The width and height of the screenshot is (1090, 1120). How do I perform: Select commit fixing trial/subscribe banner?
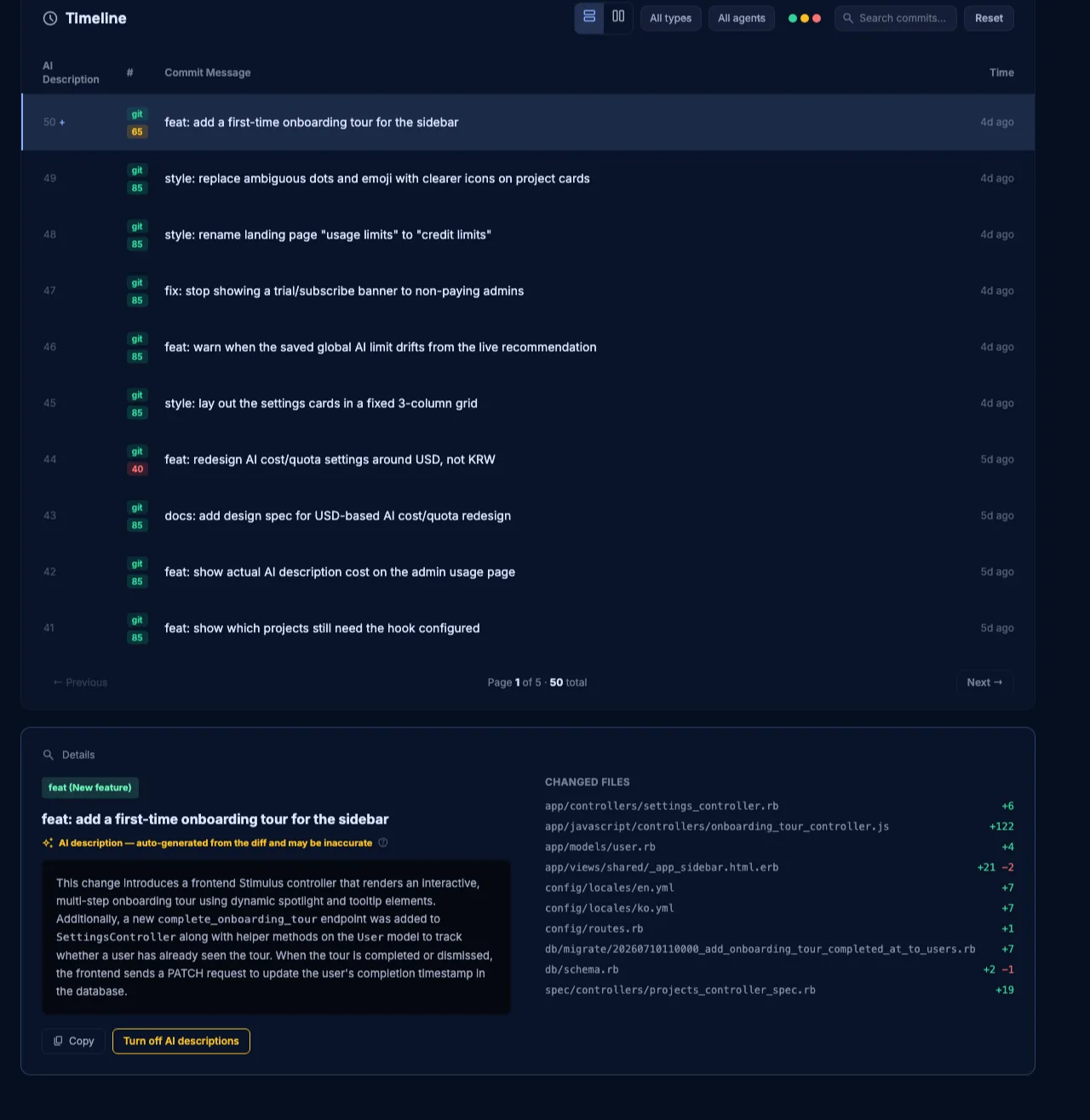[x=528, y=290]
